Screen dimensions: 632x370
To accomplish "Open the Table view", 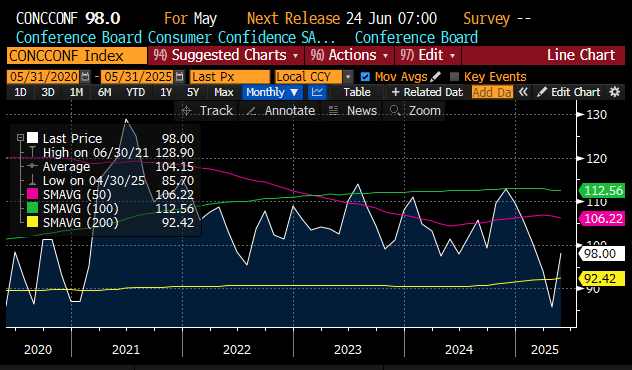I will [x=357, y=92].
